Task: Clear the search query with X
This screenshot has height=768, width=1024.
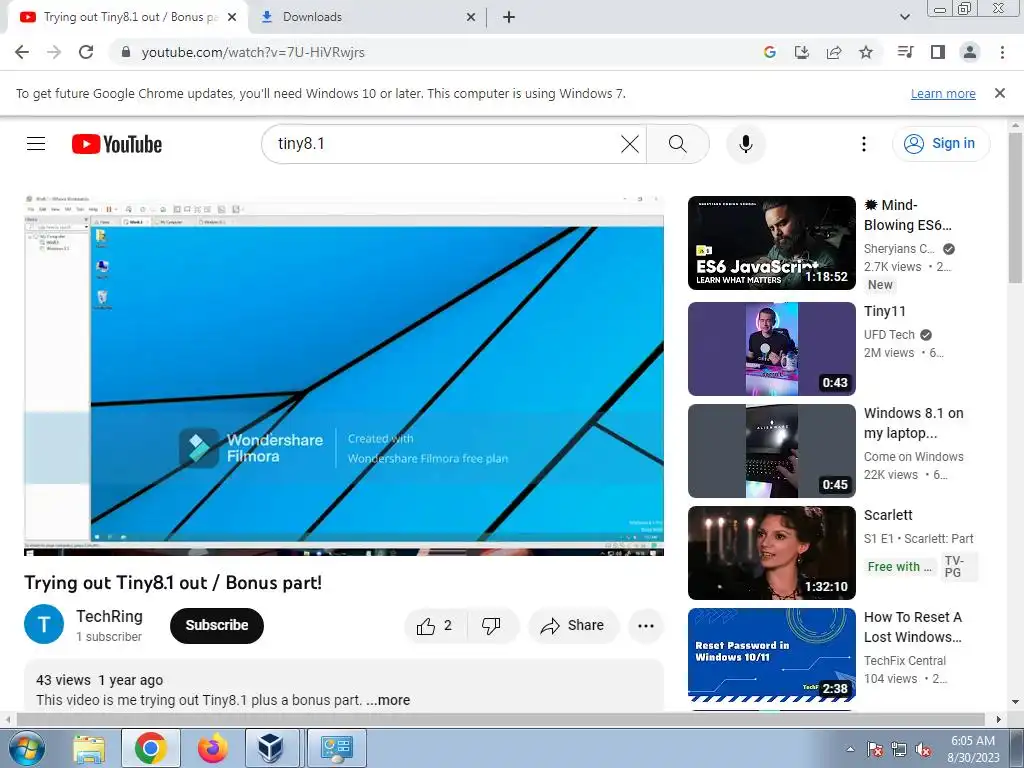Action: pos(630,144)
